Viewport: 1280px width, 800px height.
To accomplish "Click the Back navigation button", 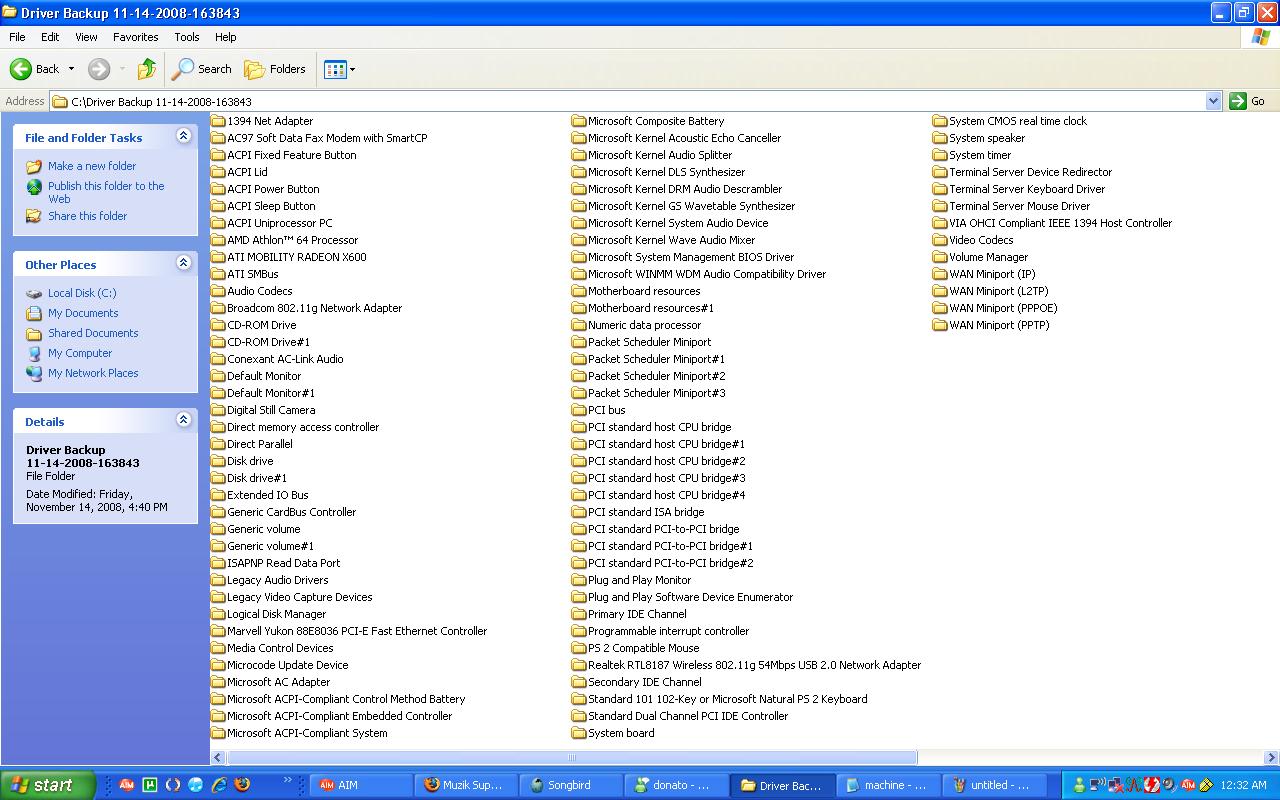I will [x=35, y=69].
